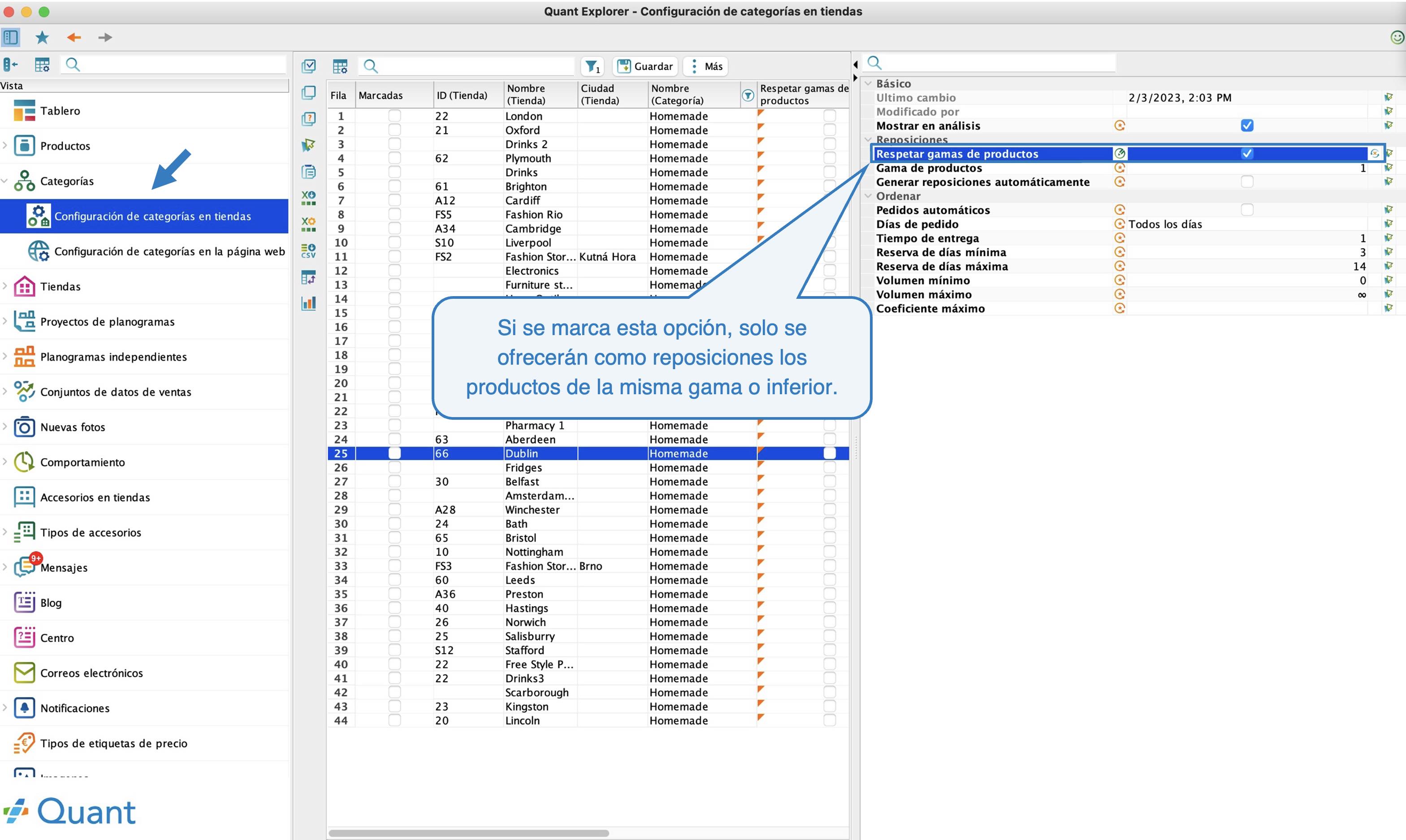
Task: Click the inherit icon next to Mostrar en análisis
Action: tap(1120, 125)
